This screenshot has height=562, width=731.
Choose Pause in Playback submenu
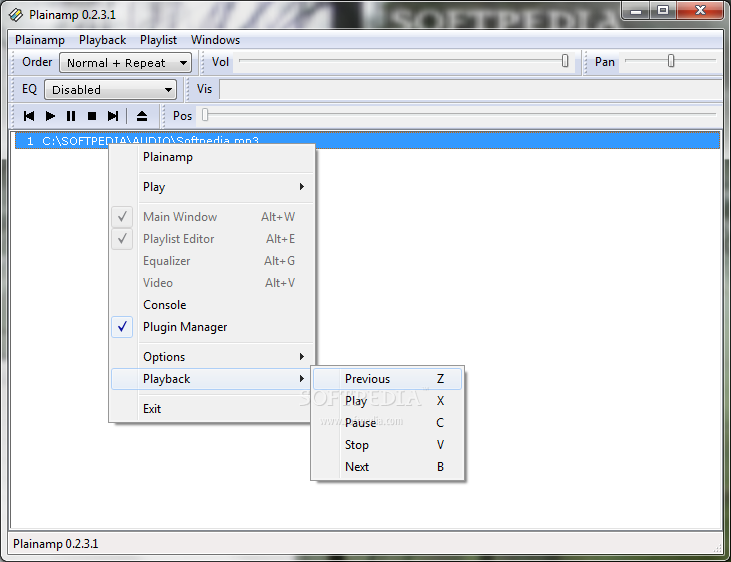tap(387, 423)
